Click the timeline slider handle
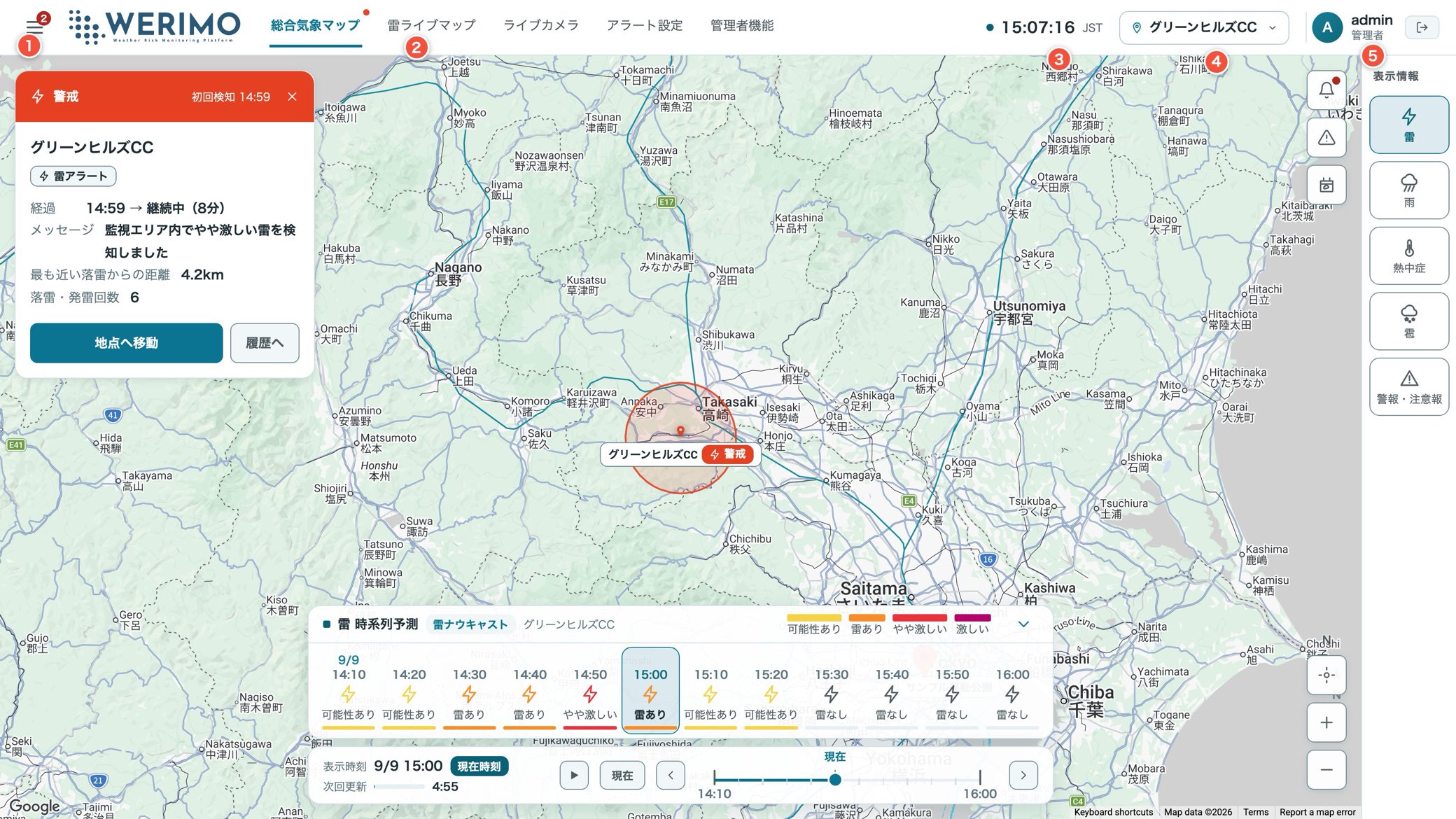The height and width of the screenshot is (819, 1456). 835,779
